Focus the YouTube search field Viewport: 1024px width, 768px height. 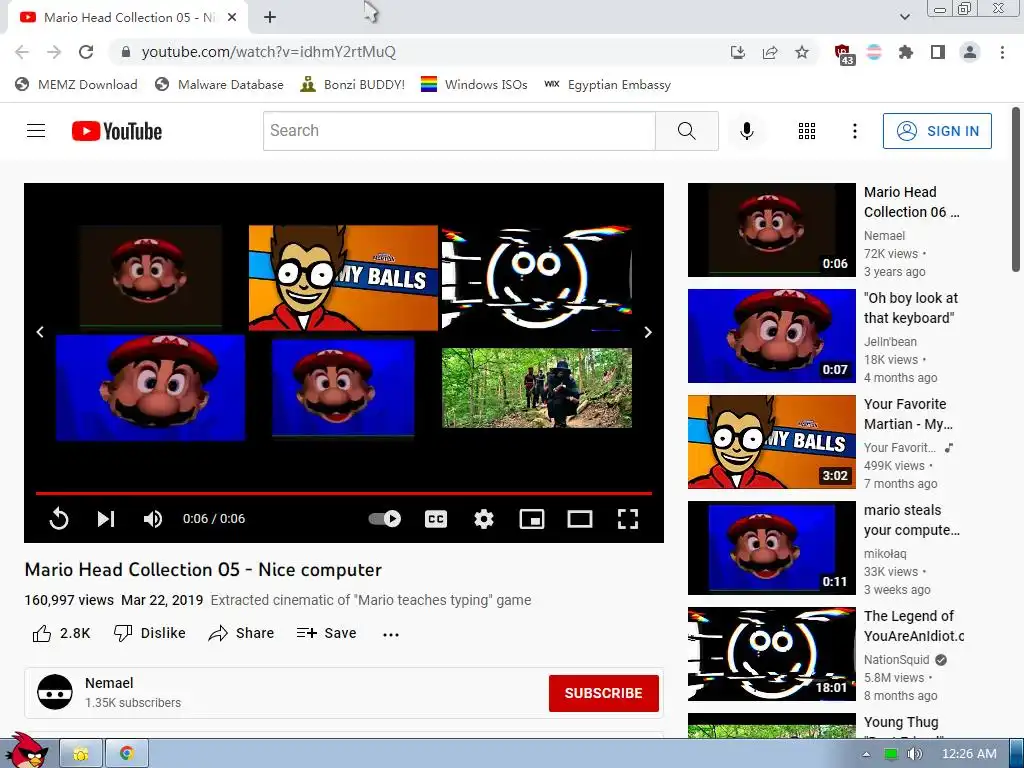pos(459,131)
